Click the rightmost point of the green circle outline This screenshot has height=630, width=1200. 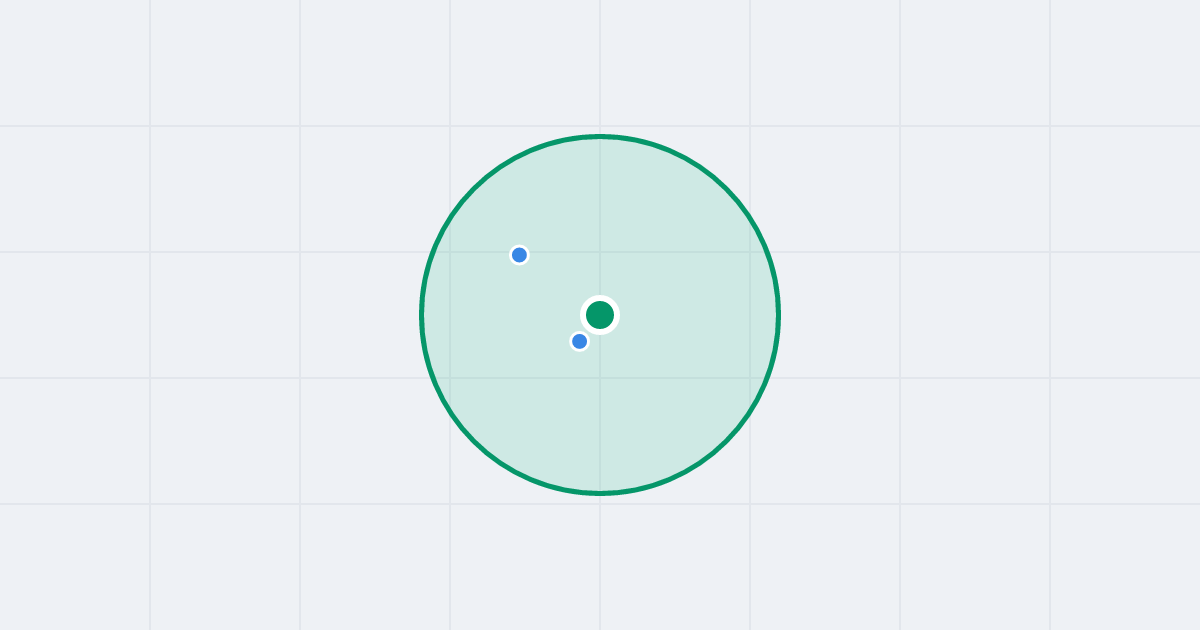(x=778, y=315)
